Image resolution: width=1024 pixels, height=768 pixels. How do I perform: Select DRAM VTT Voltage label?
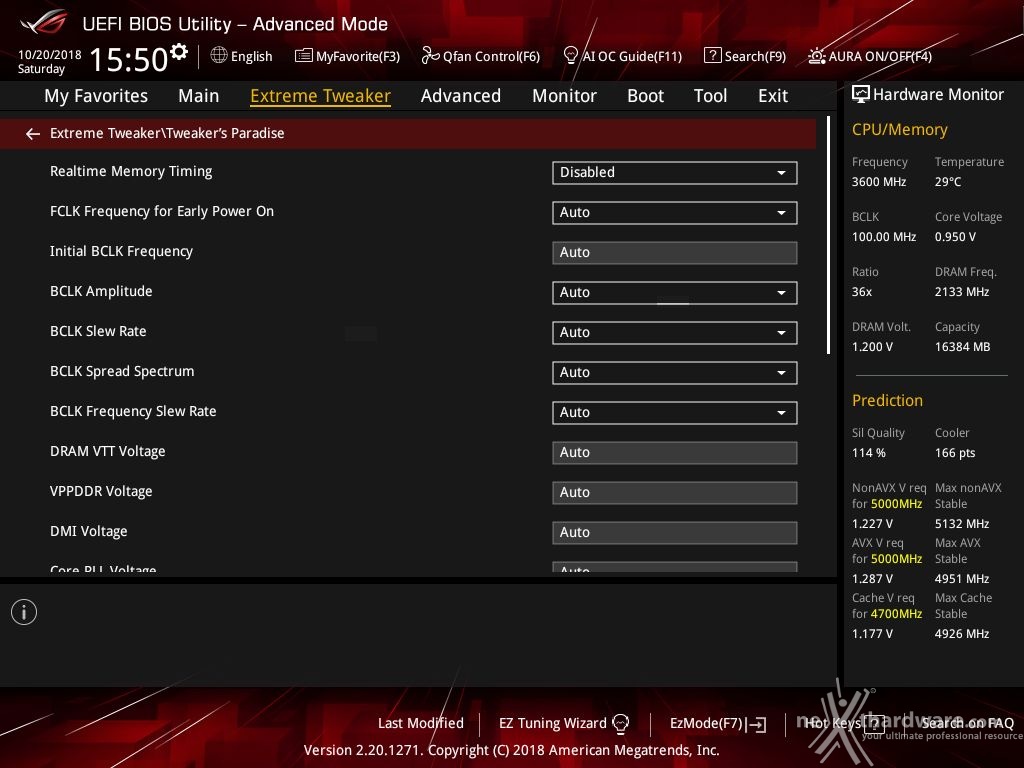click(x=108, y=451)
